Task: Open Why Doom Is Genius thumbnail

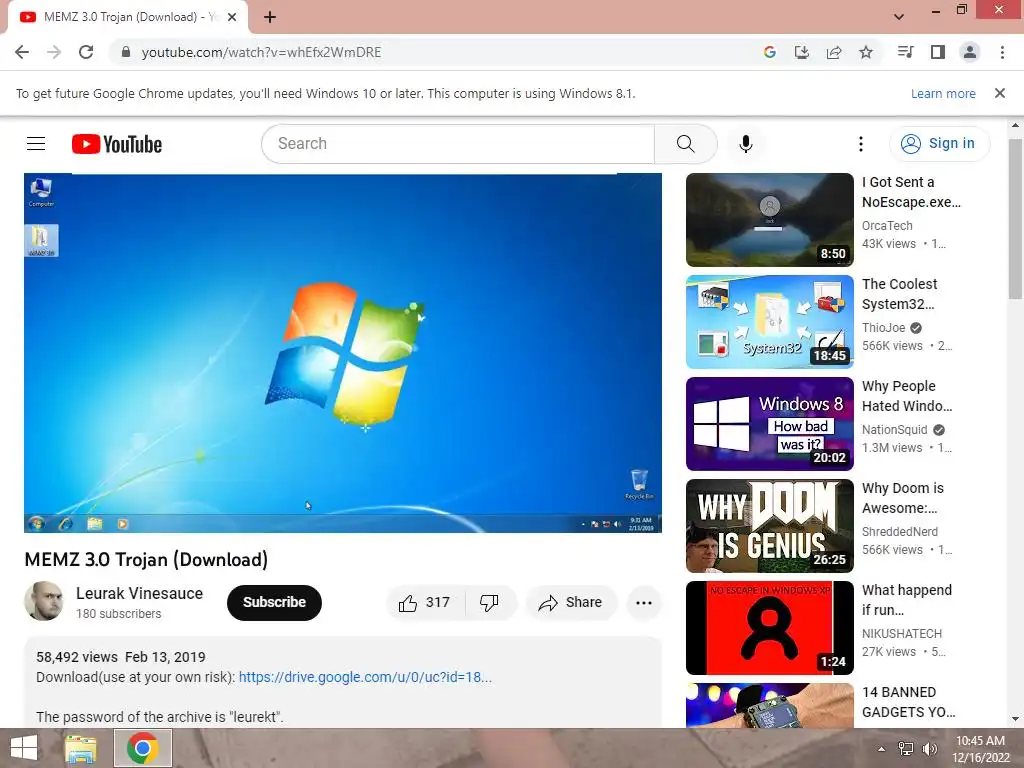Action: 769,526
